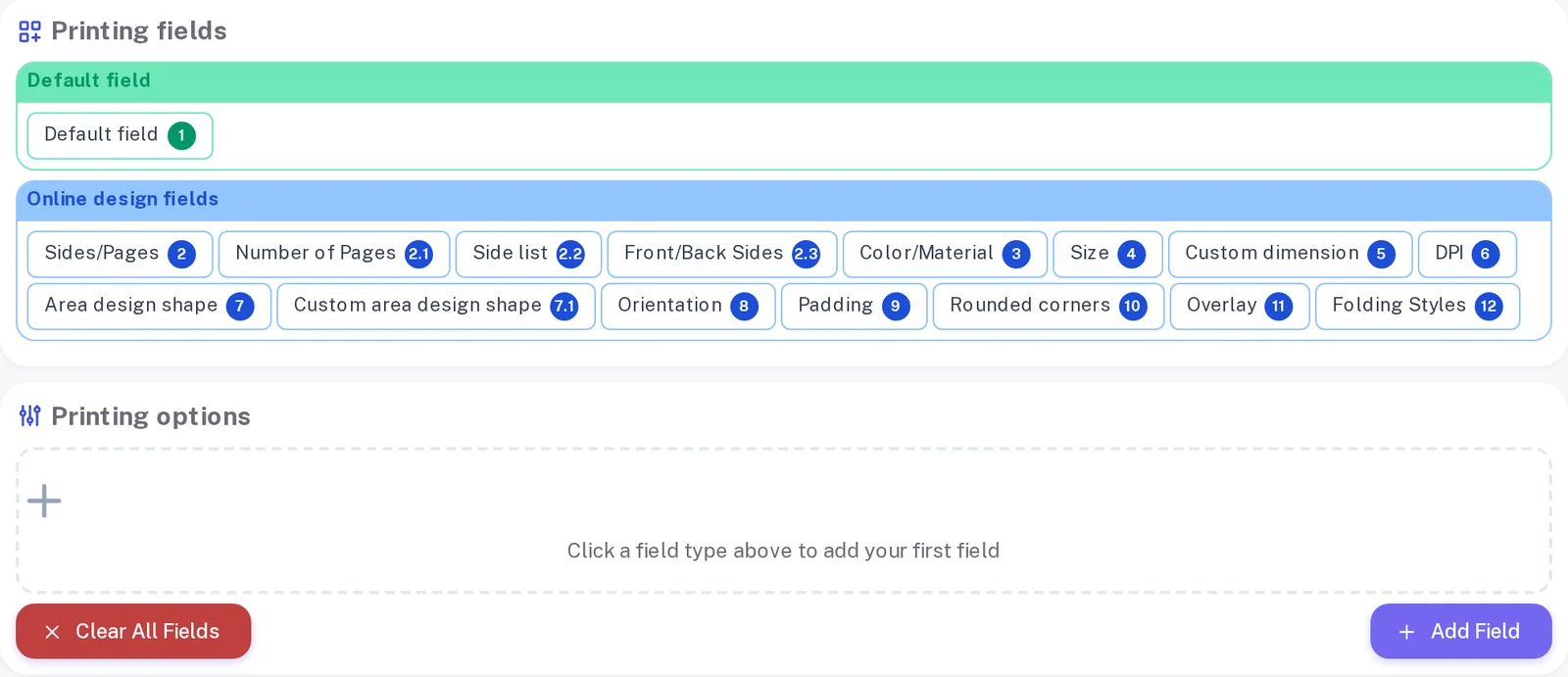The image size is (1568, 677).
Task: Add the Custom dimension field
Action: pos(1290,255)
